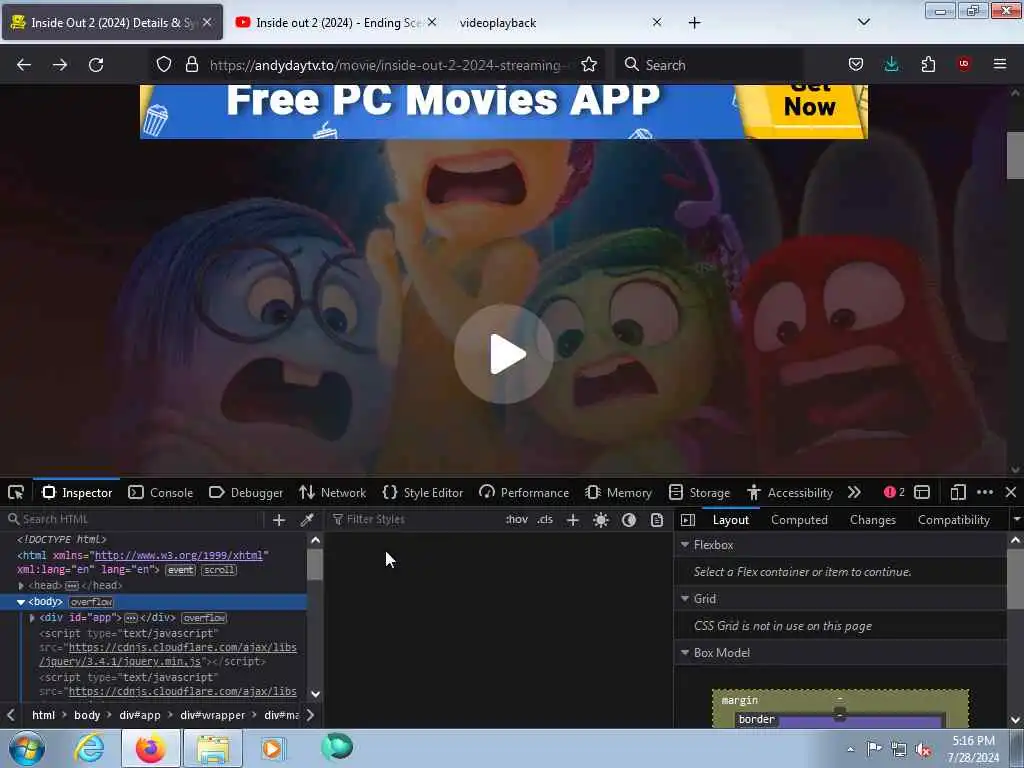Open the w3.org xhtml namespace link
1024x768 pixels.
click(178, 555)
